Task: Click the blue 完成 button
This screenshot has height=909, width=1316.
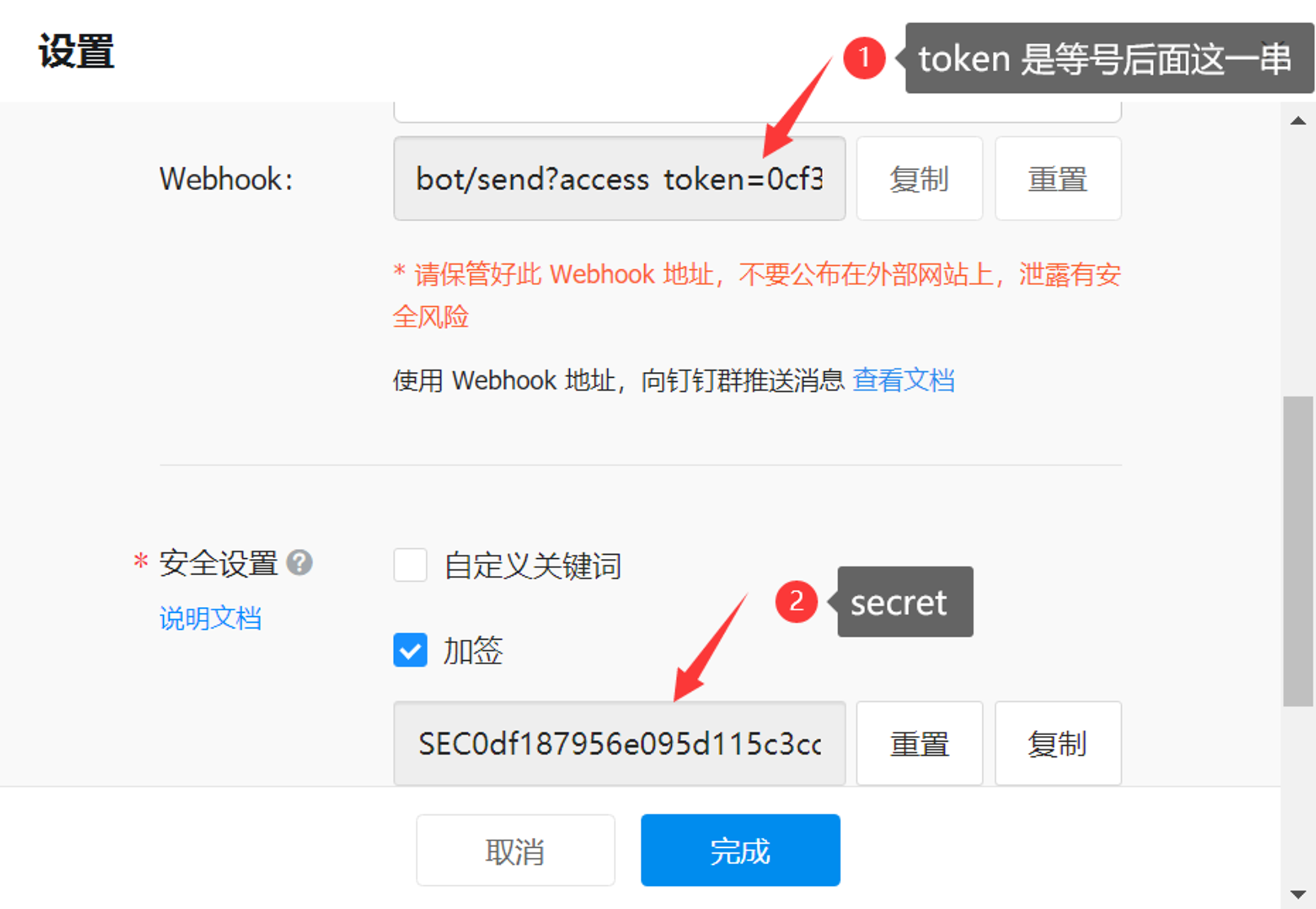Action: 740,850
